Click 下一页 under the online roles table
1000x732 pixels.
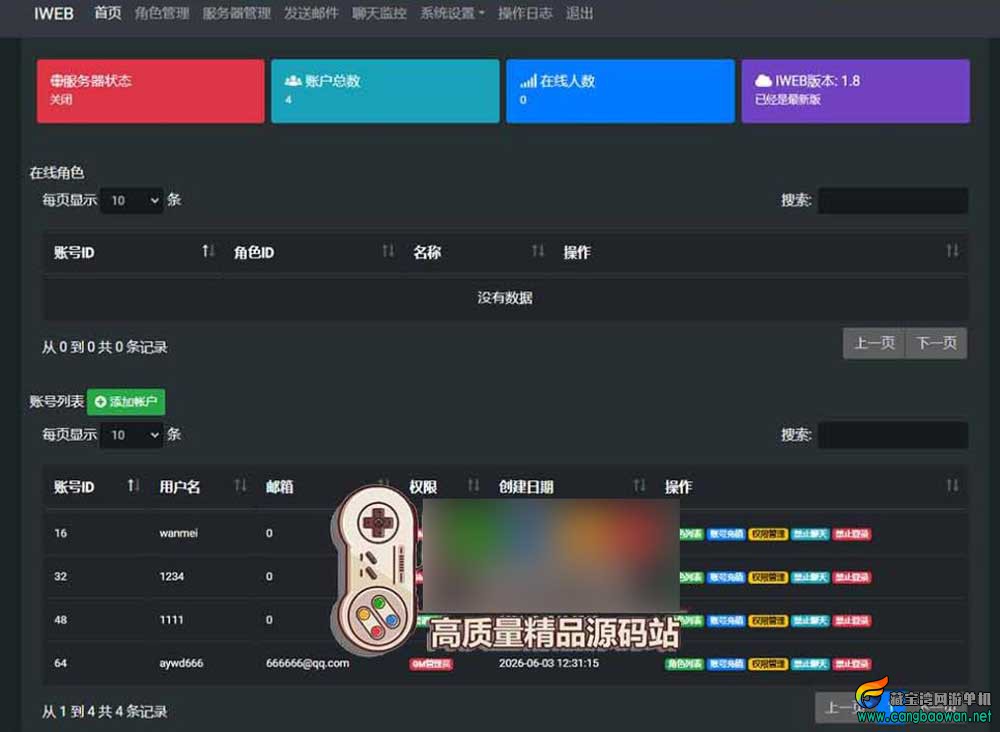tap(936, 344)
